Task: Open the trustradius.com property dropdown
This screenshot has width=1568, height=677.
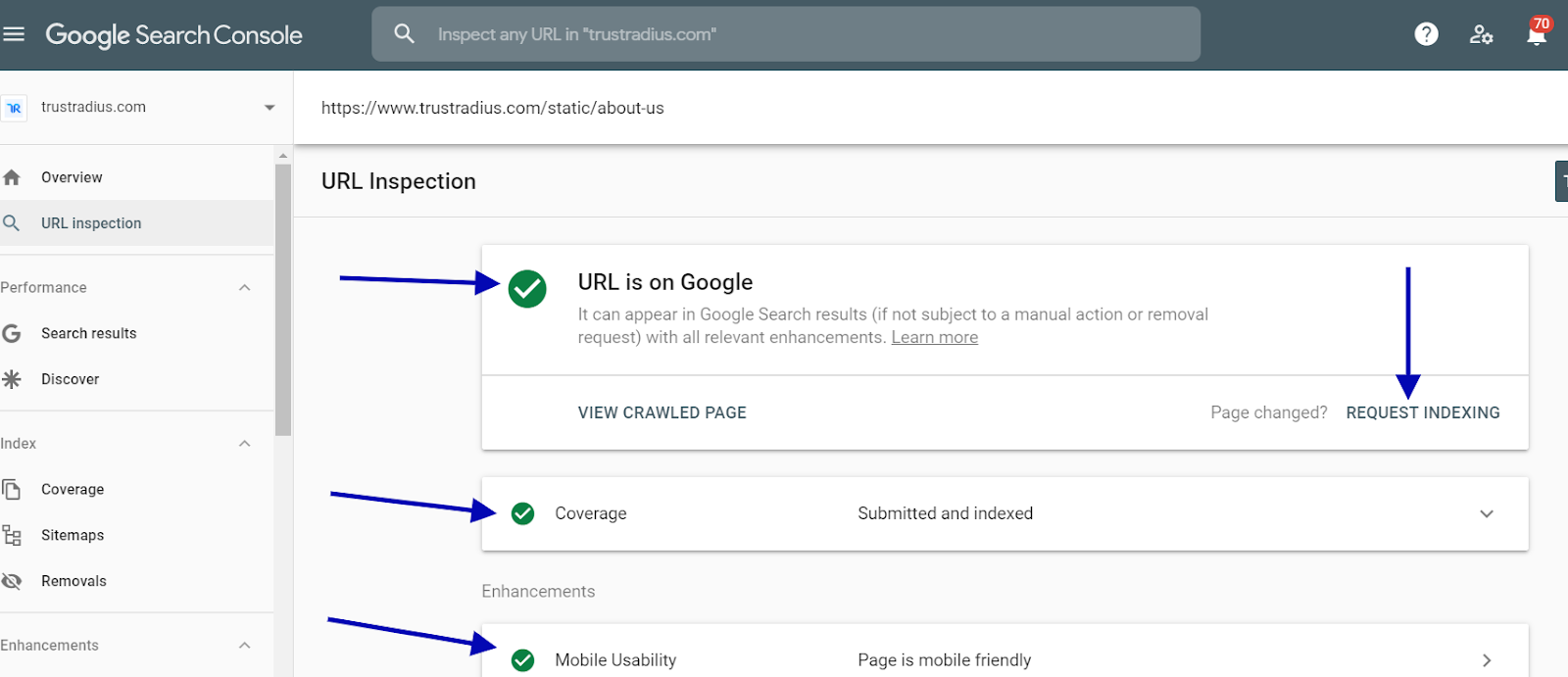Action: click(x=269, y=108)
